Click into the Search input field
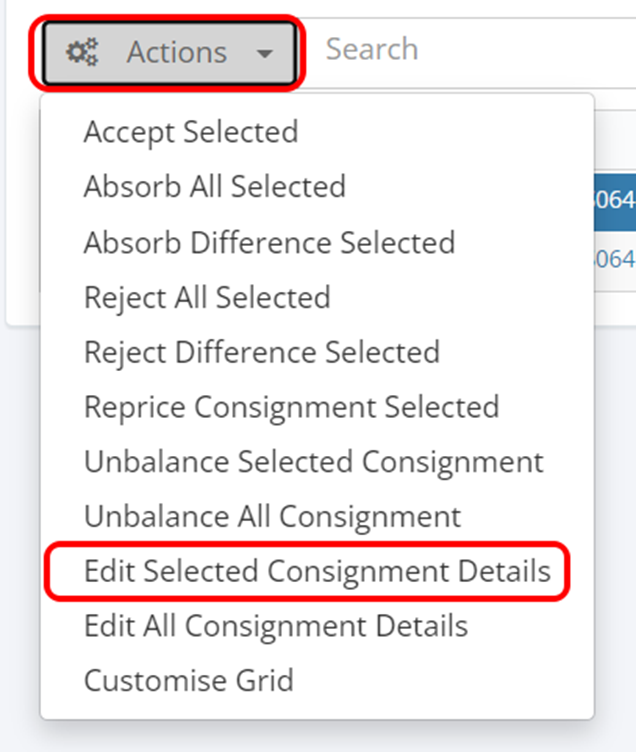Viewport: 636px width, 752px height. pyautogui.click(x=470, y=49)
